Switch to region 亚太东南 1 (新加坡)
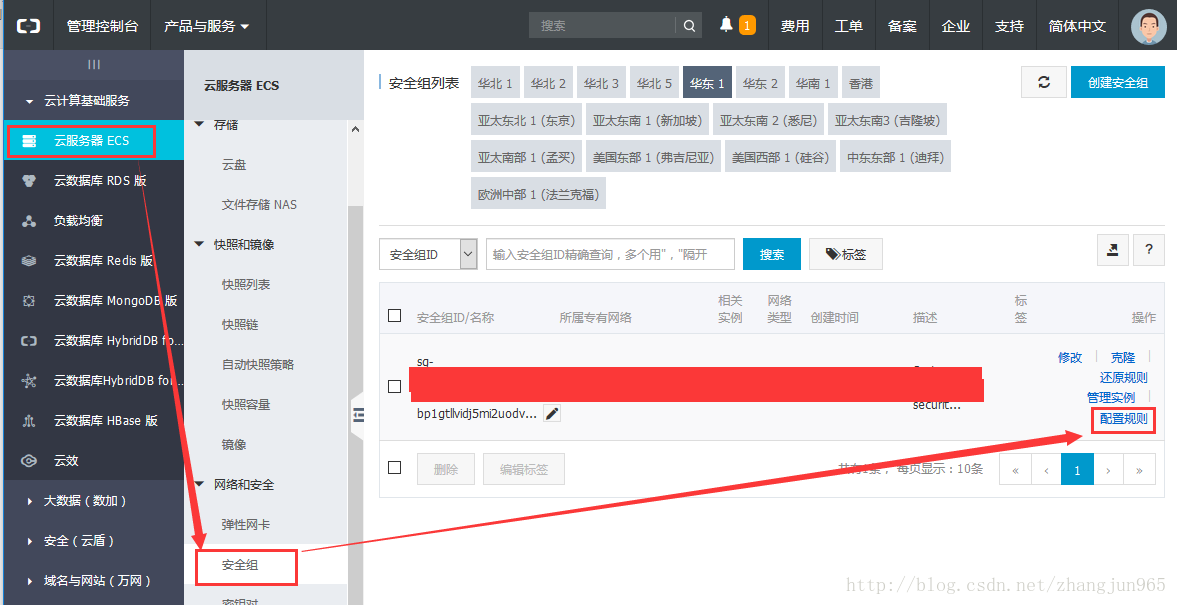 pyautogui.click(x=647, y=120)
